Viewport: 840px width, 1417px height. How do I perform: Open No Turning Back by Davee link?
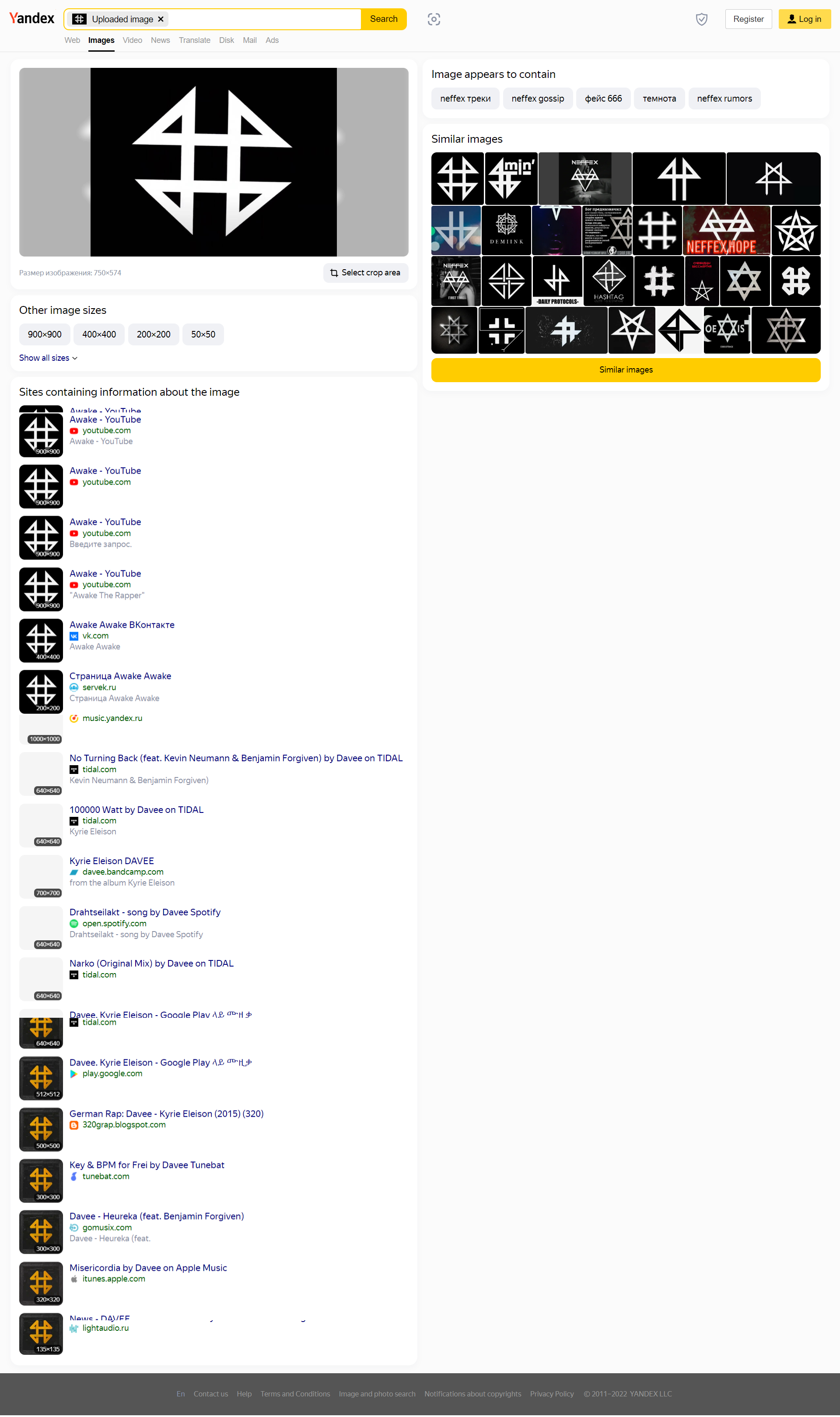coord(235,758)
